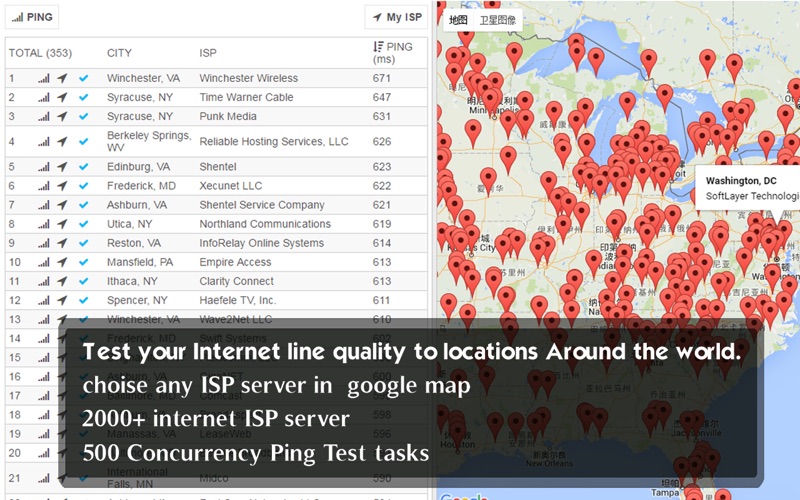Click the signal icon for Empire Access
Viewport: 800px width, 500px height.
[44, 263]
